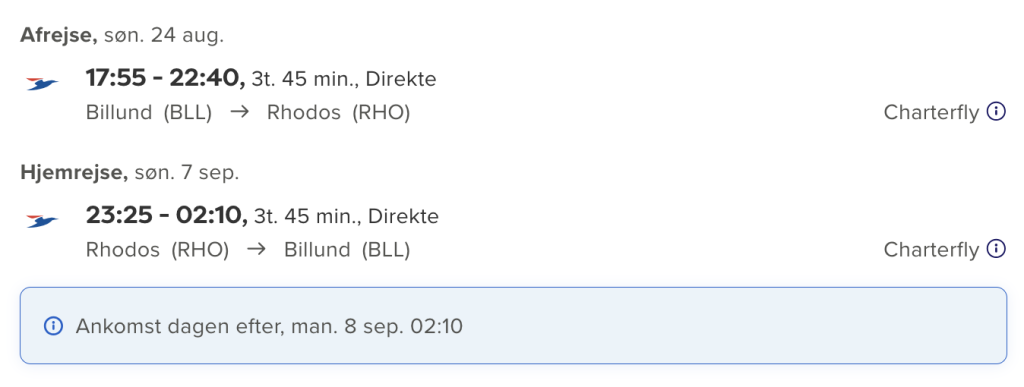This screenshot has height=387, width=1024.
Task: Click Rhodos (RHO) origin on return flight
Action: tap(157, 249)
